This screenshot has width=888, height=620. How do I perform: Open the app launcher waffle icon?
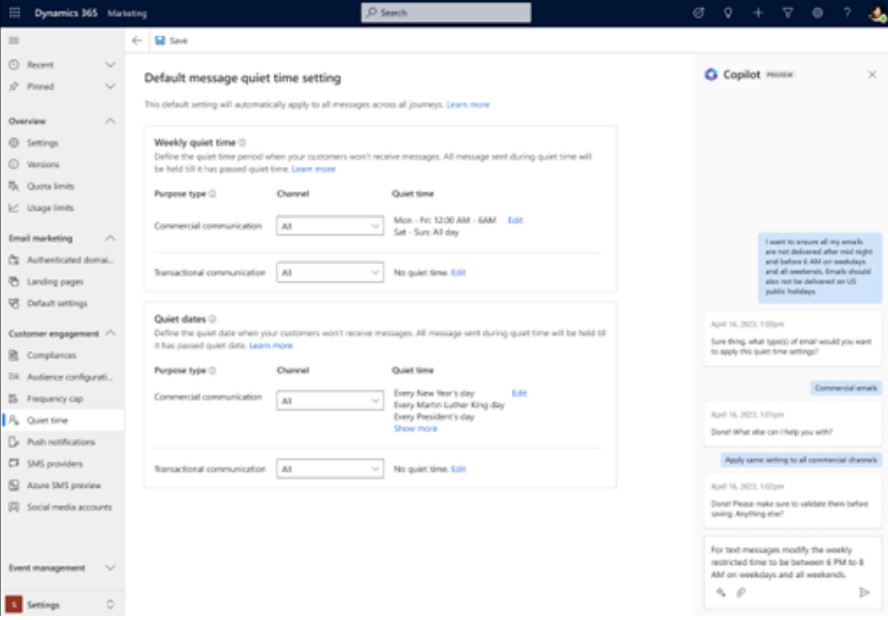click(x=15, y=12)
